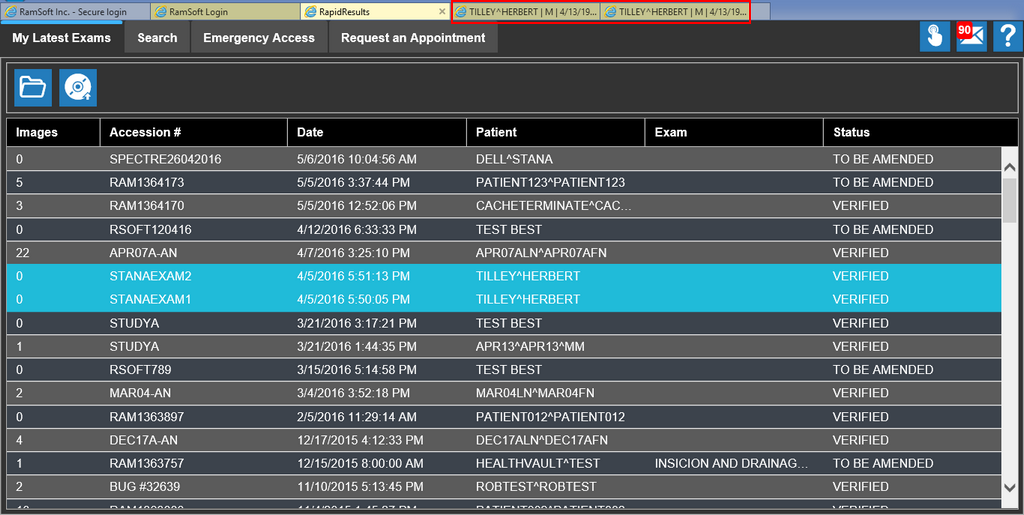The height and width of the screenshot is (515, 1024).
Task: Go to Request an Appointment
Action: click(413, 38)
